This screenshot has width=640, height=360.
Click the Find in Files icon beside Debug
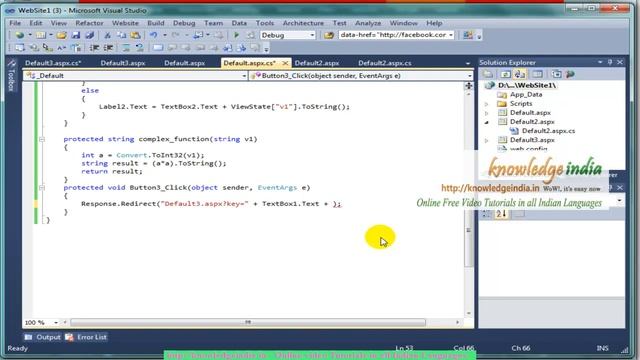click(329, 36)
